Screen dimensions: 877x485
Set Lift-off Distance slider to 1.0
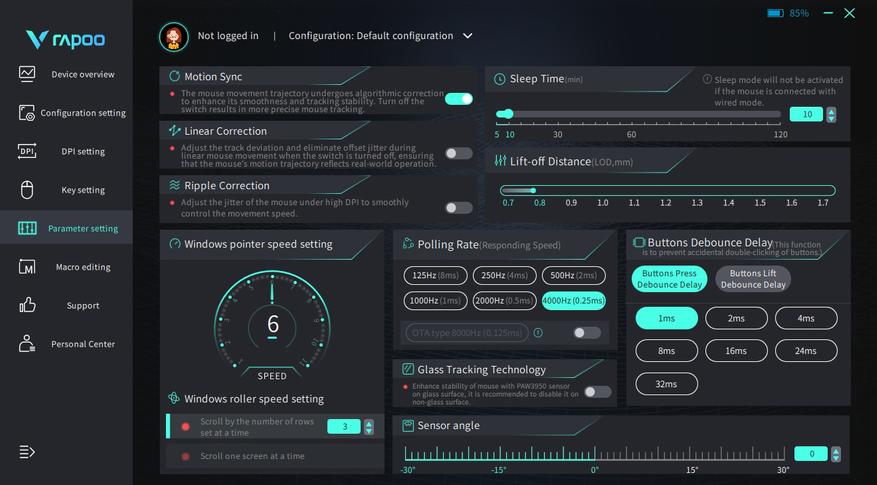602,191
